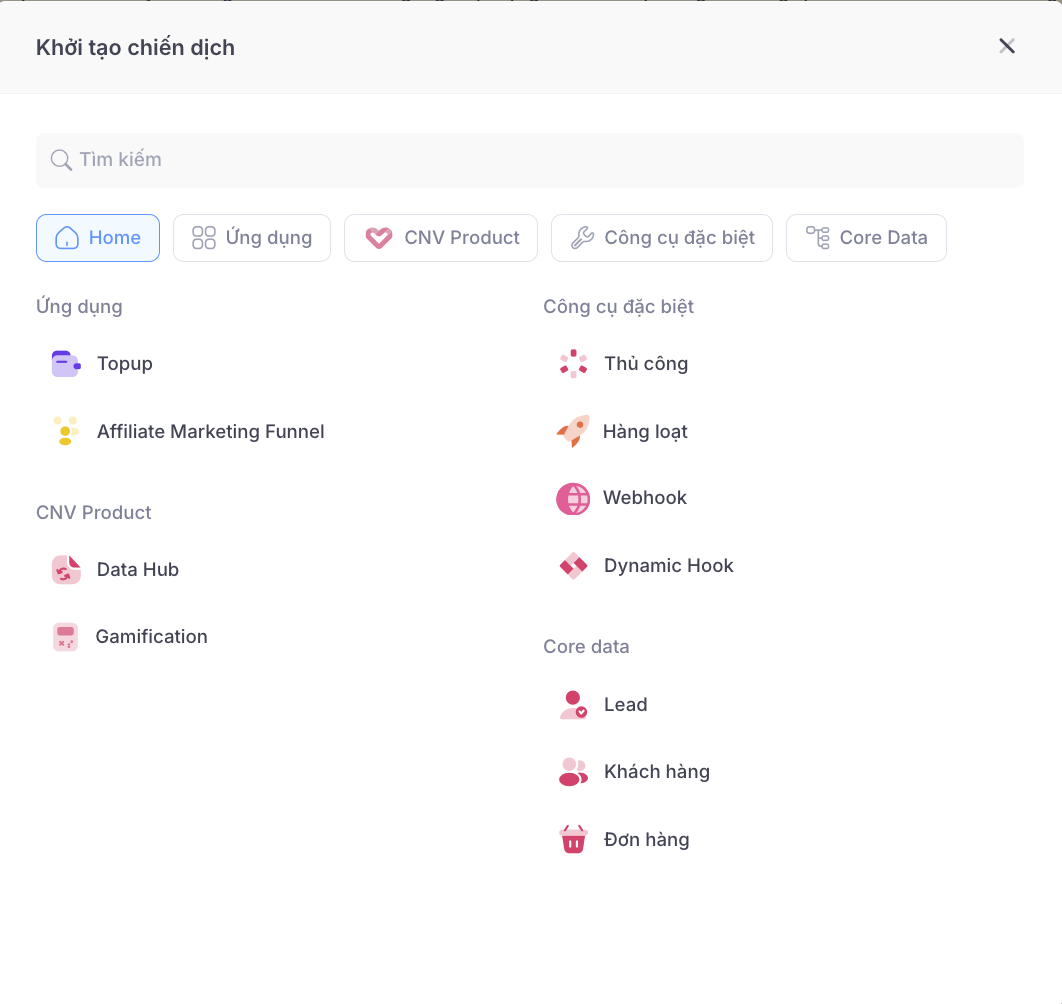Open the Data Hub icon
Viewport: 1062px width, 1004px height.
point(66,570)
